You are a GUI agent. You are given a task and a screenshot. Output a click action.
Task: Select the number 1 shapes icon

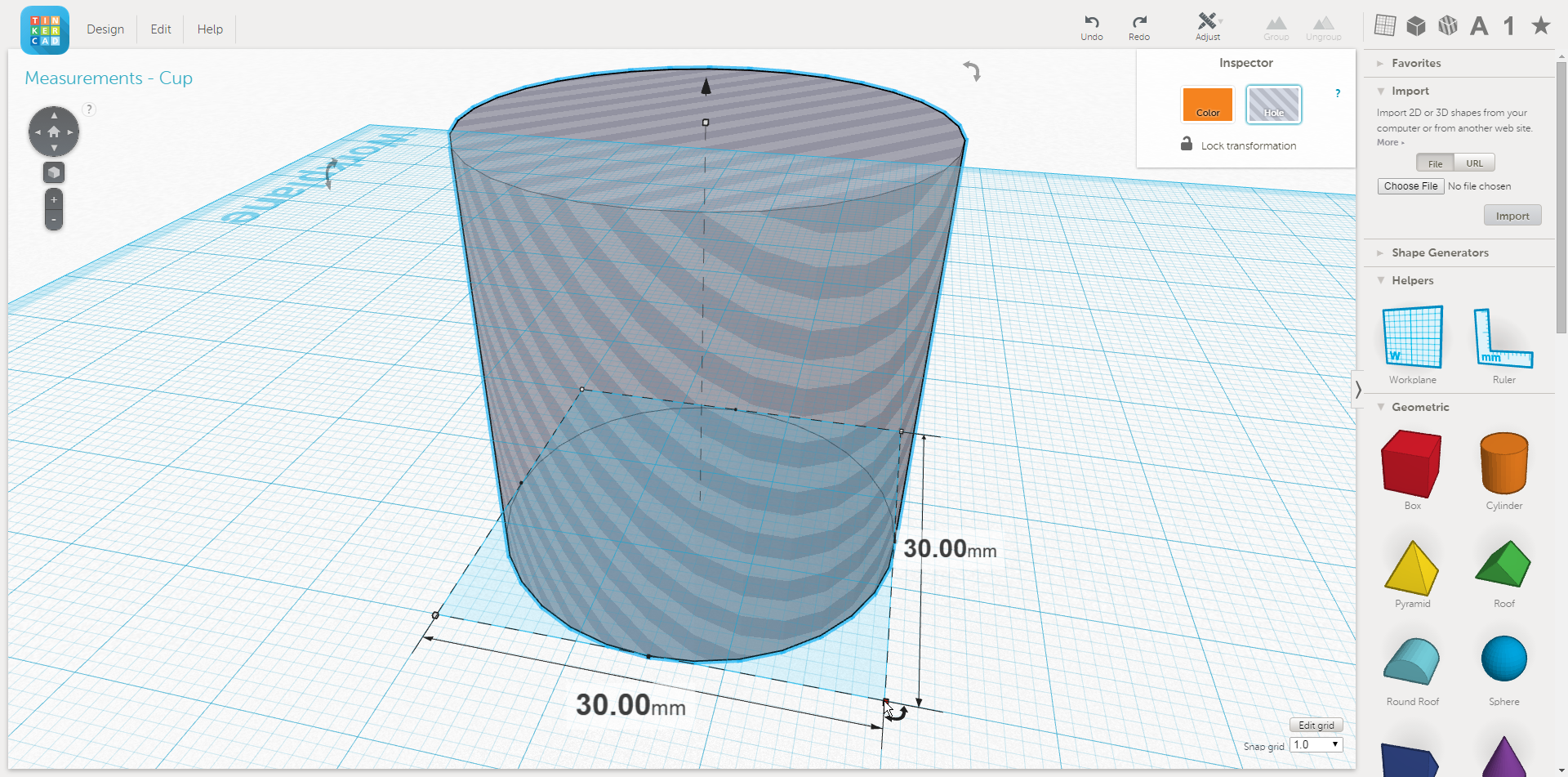click(x=1509, y=26)
